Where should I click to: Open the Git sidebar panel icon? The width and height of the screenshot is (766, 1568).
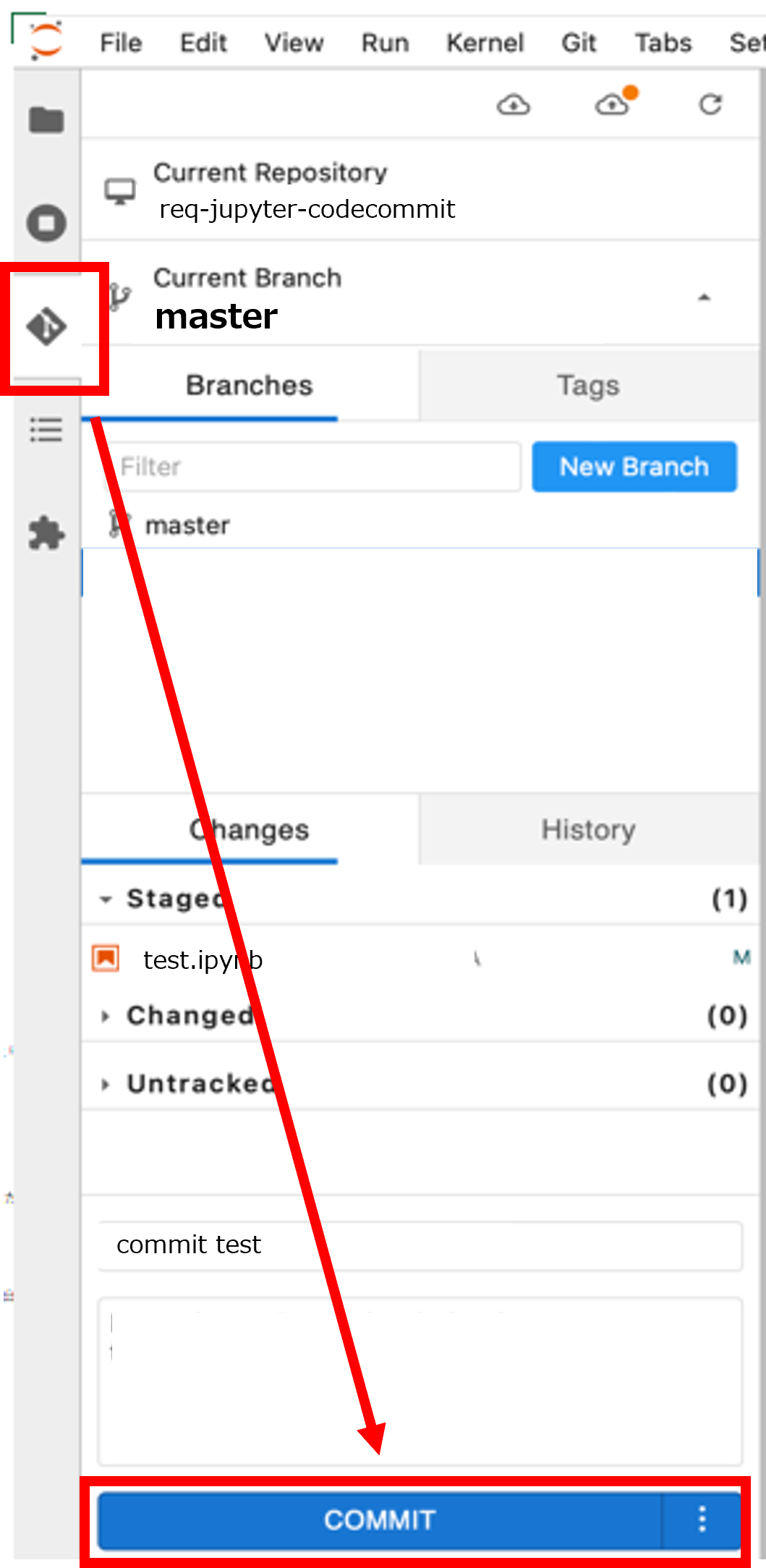46,327
